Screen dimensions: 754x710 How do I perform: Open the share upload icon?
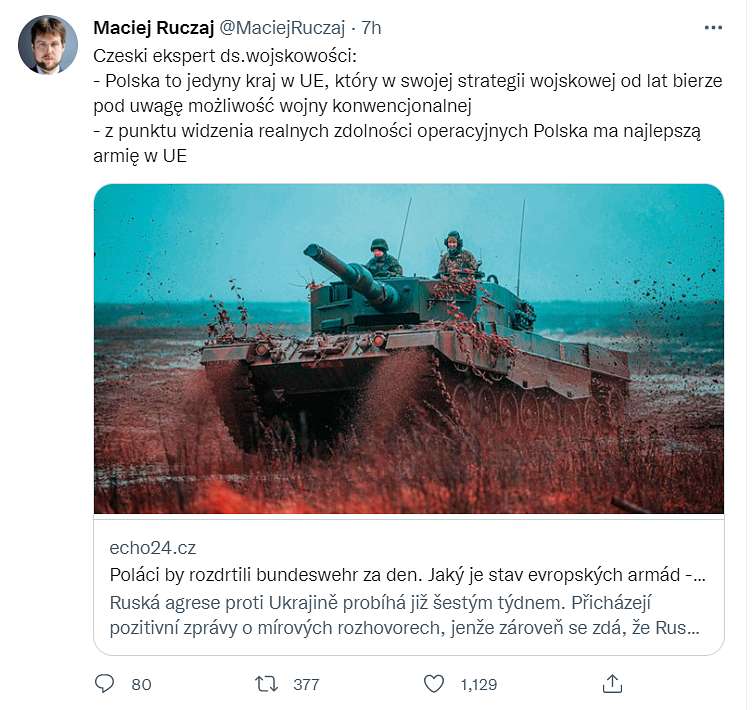pos(612,684)
